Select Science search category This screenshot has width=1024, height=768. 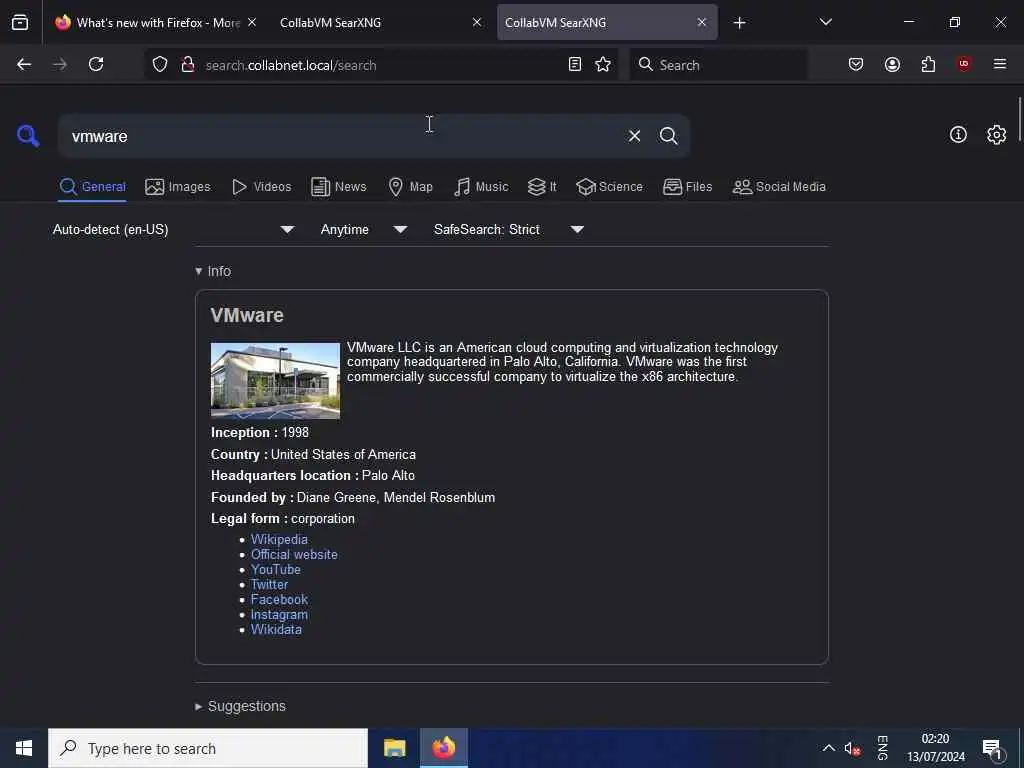(x=609, y=187)
